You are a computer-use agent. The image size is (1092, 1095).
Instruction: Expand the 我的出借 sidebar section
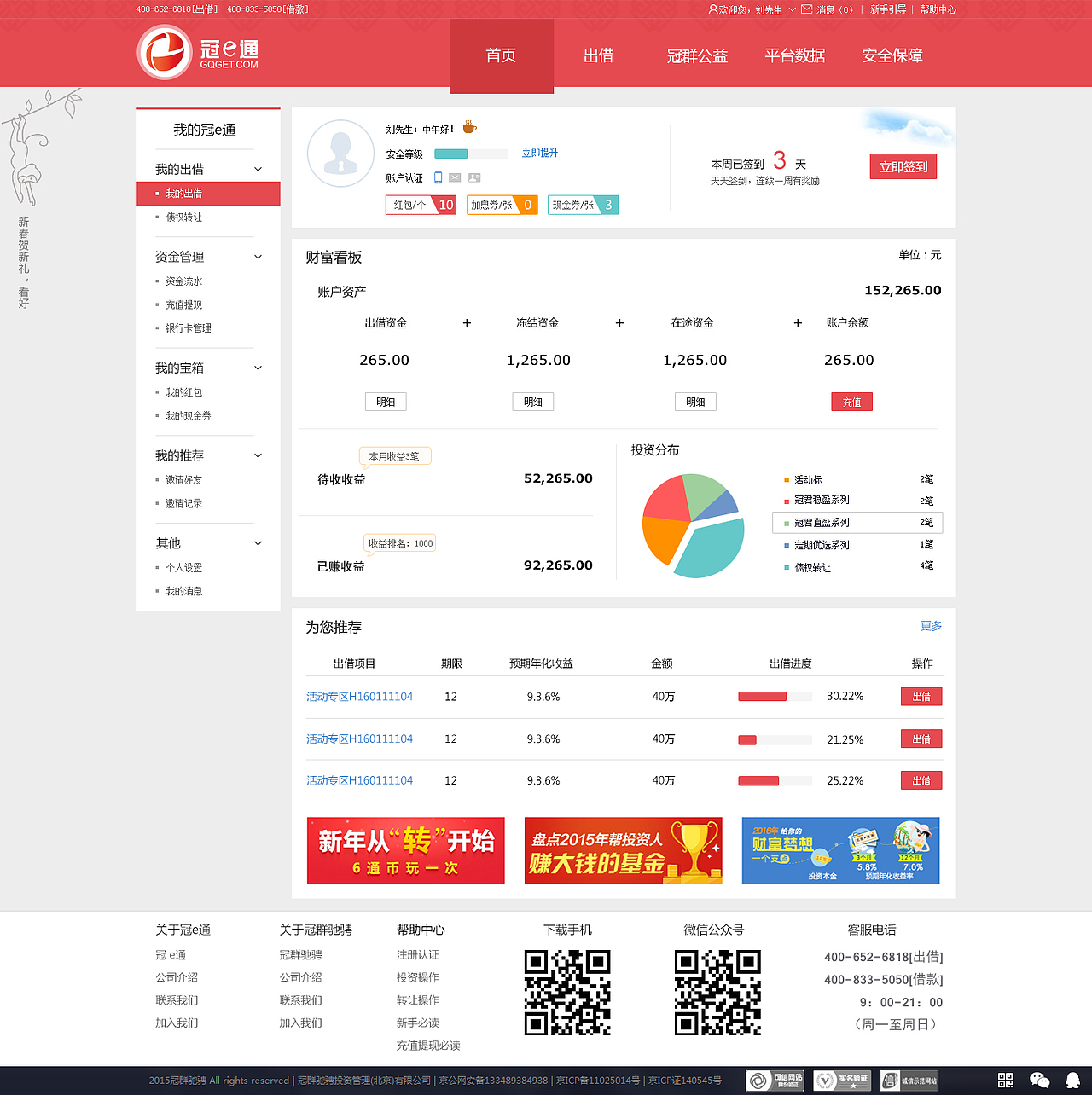click(x=258, y=169)
